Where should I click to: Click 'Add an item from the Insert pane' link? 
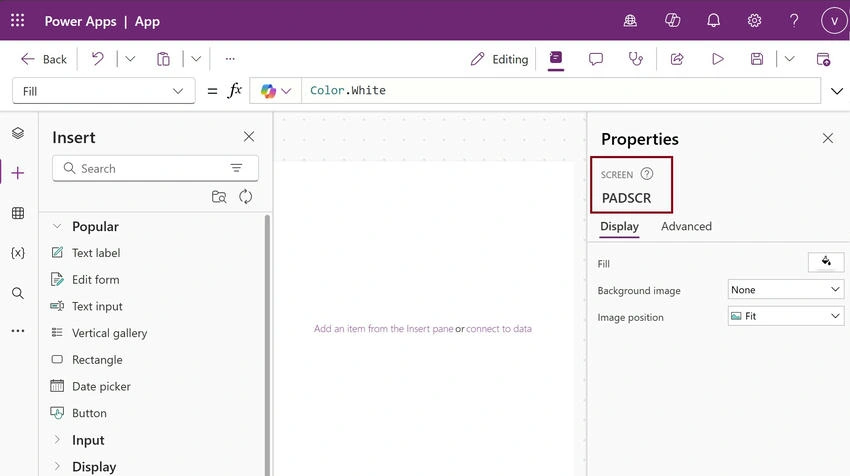[x=383, y=329]
